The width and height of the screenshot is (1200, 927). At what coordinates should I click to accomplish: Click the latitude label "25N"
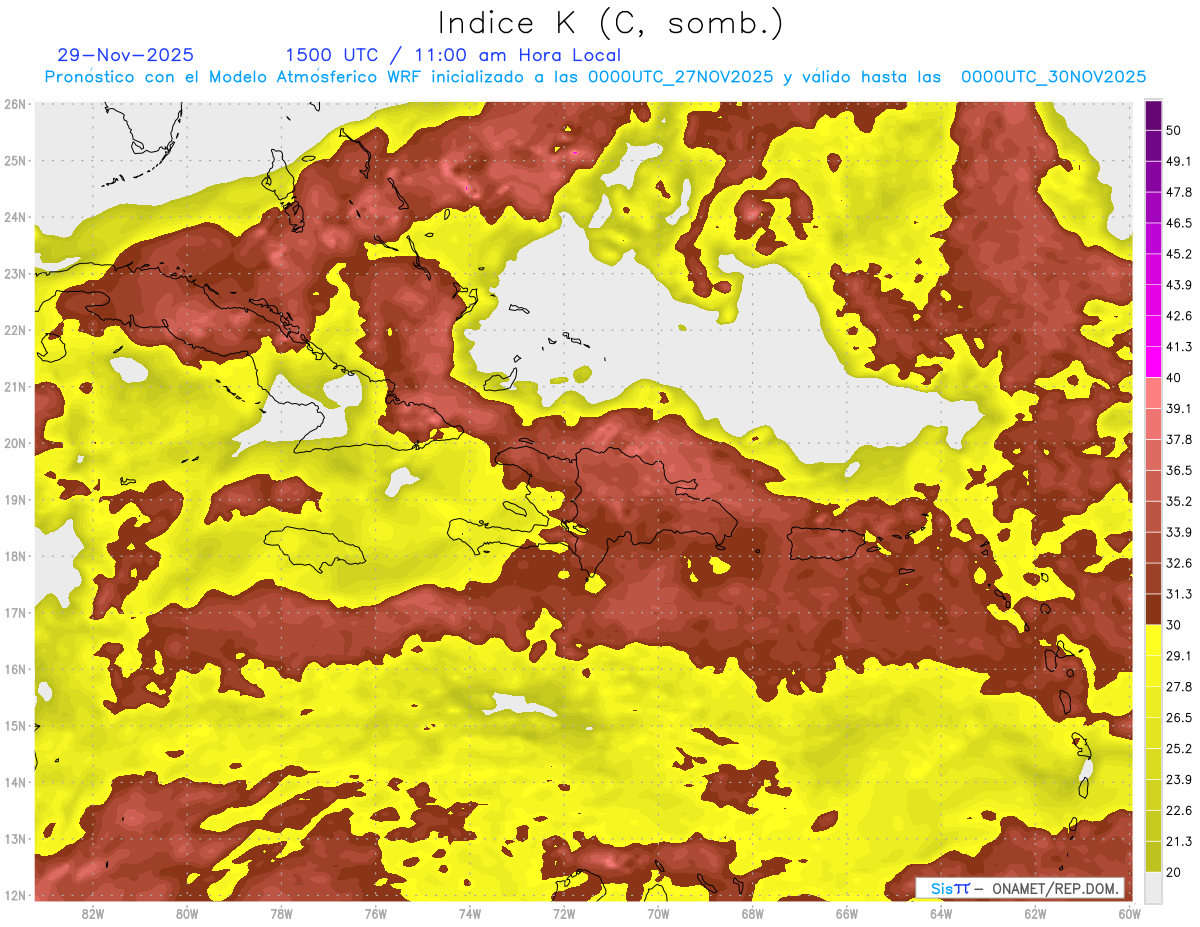[x=15, y=161]
